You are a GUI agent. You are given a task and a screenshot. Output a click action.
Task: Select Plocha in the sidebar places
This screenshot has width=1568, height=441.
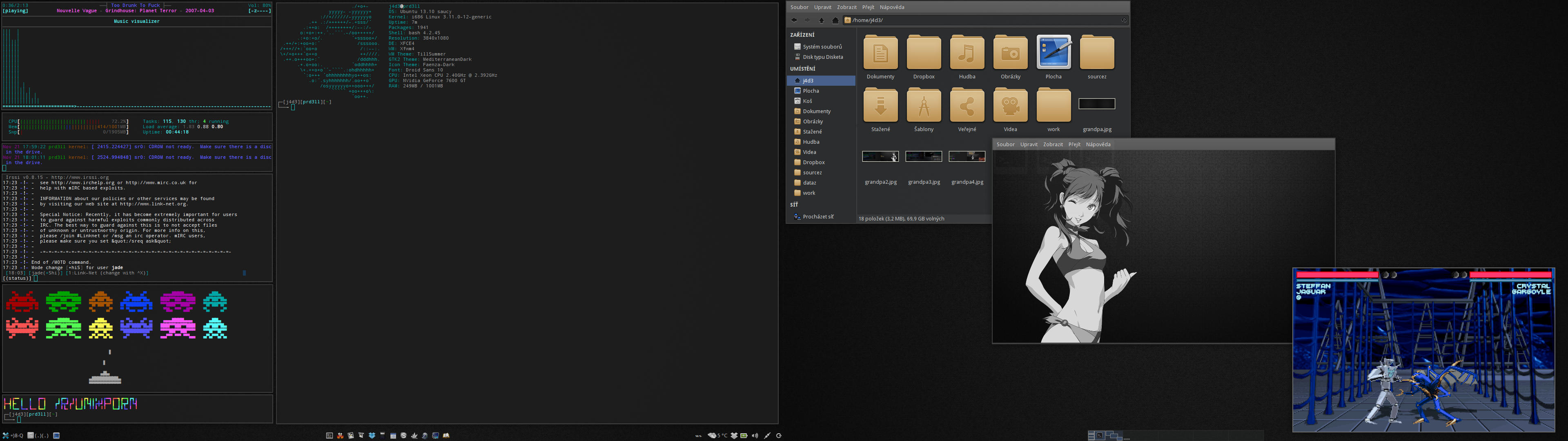[822, 91]
